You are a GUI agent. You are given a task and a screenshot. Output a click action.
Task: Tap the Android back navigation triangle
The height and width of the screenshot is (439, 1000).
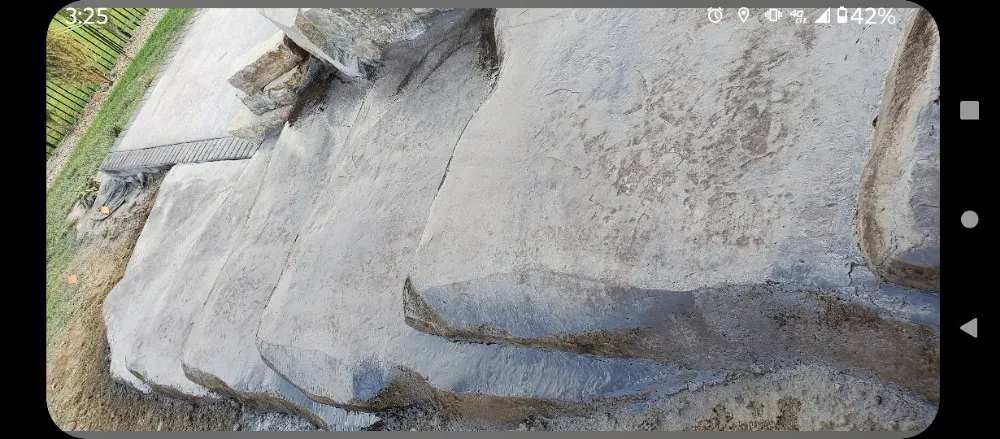[x=969, y=328]
